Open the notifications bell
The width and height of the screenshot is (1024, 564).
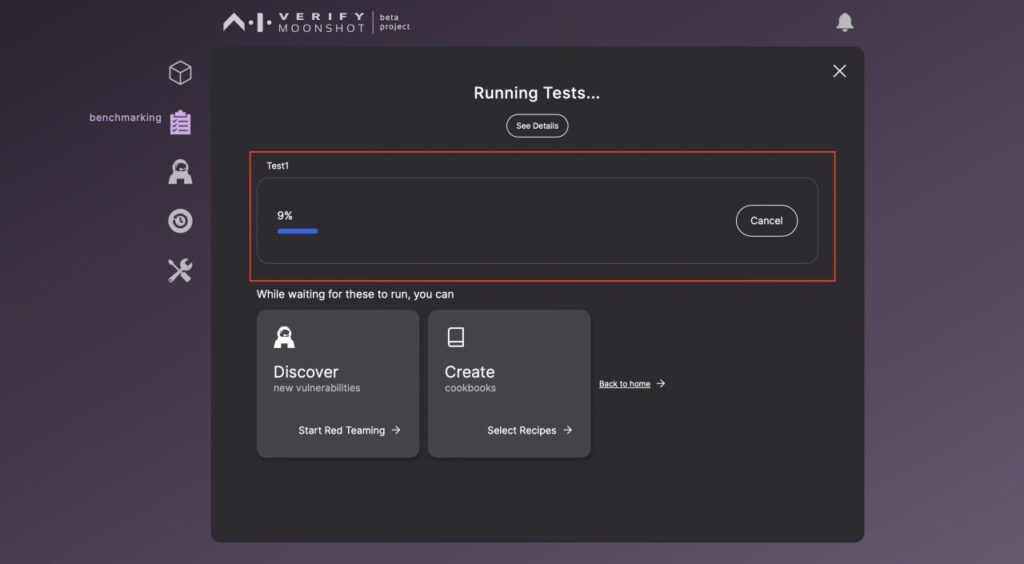(845, 22)
